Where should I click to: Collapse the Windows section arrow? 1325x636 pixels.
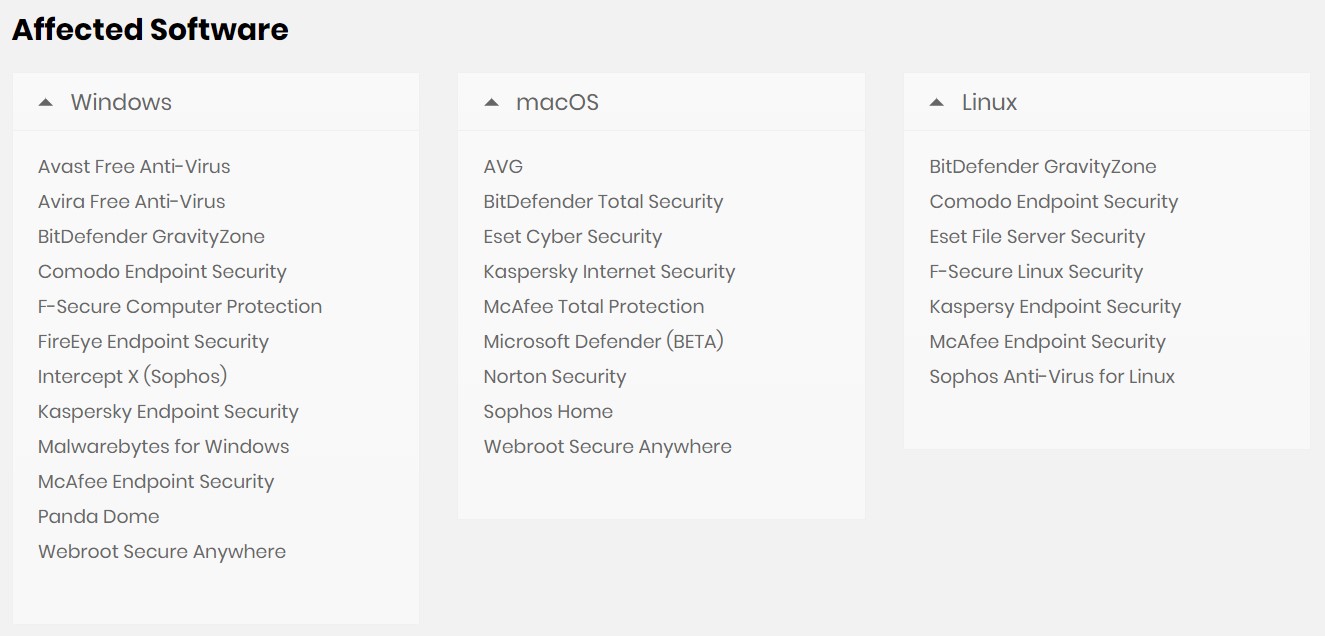[45, 102]
